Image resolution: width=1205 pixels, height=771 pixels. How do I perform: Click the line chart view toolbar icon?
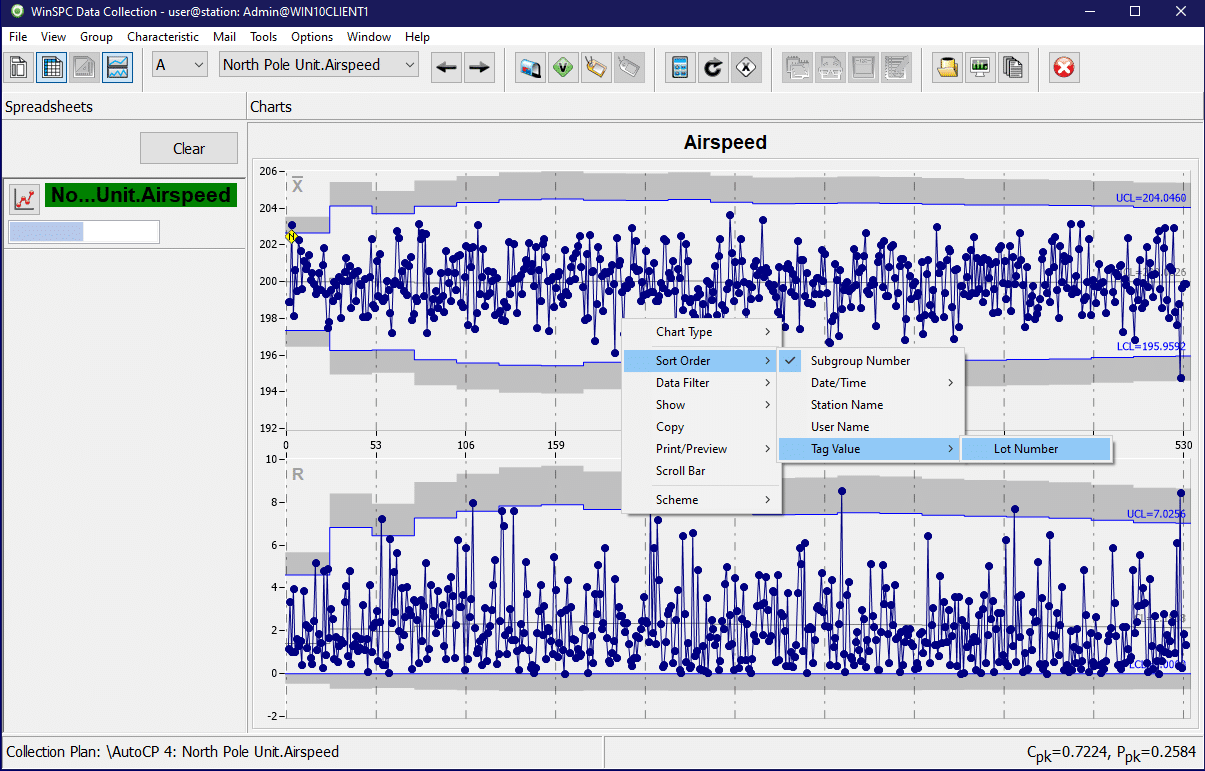pos(117,67)
